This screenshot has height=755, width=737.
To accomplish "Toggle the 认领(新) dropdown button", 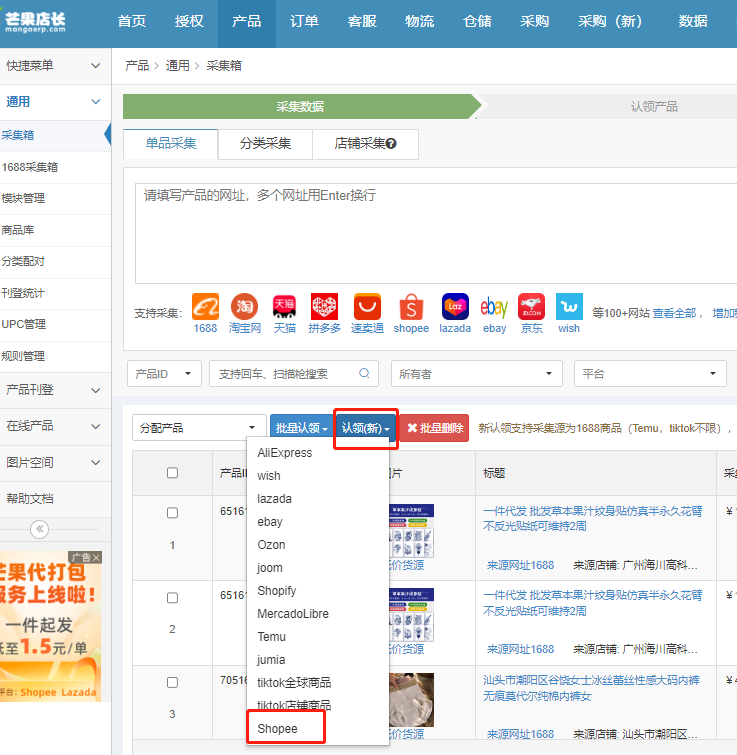I will [x=365, y=428].
